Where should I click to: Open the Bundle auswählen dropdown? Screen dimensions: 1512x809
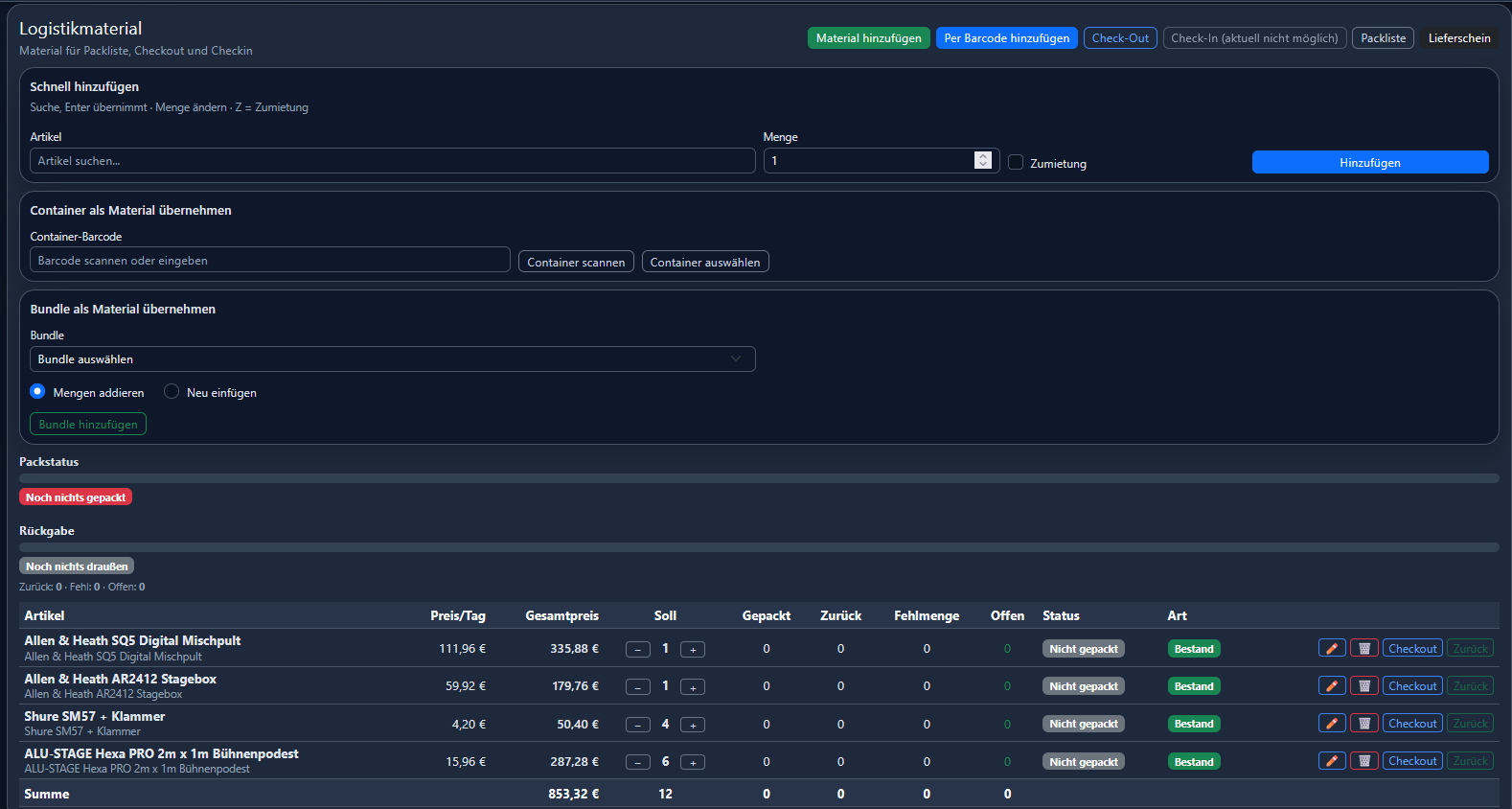coord(393,358)
